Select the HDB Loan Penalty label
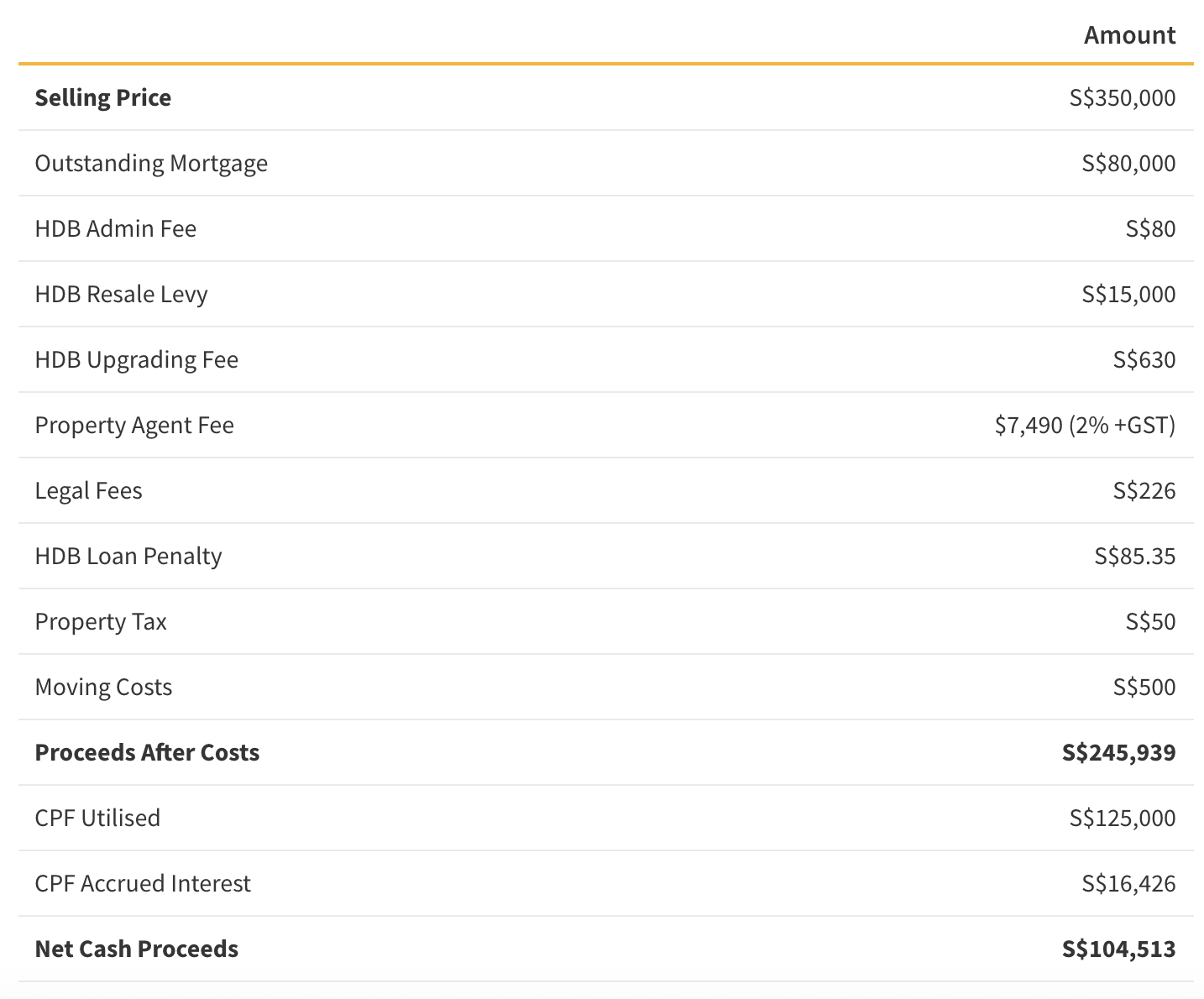This screenshot has height=999, width=1204. pos(128,556)
